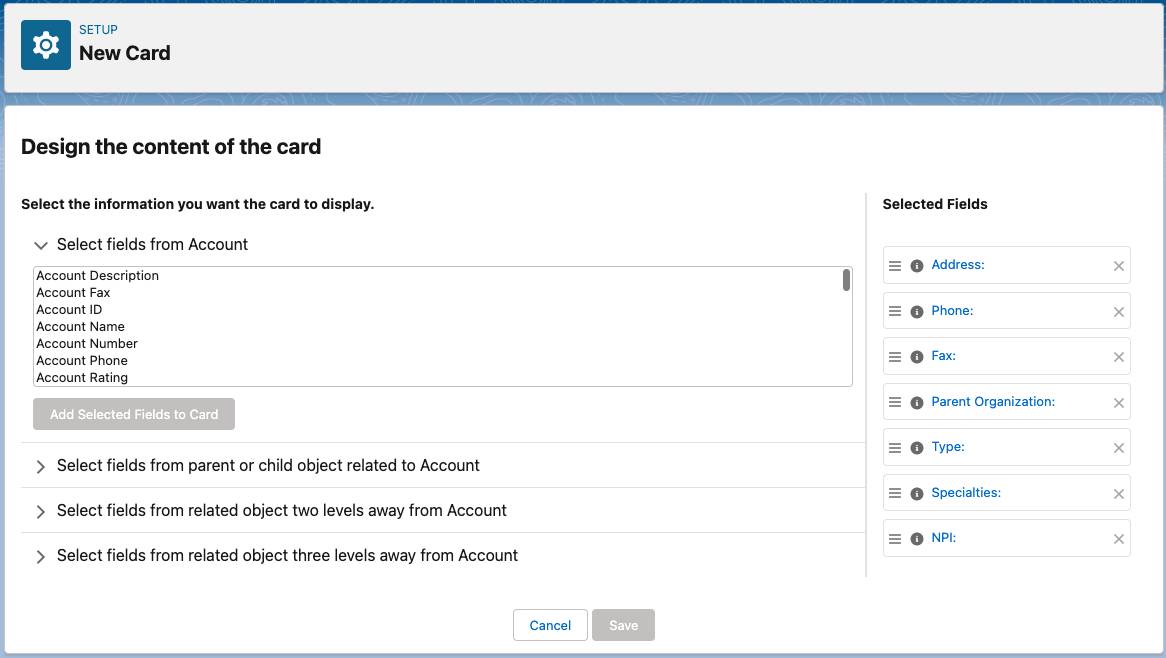The width and height of the screenshot is (1166, 658).
Task: Click the Setup gear icon in the header
Action: pos(46,44)
